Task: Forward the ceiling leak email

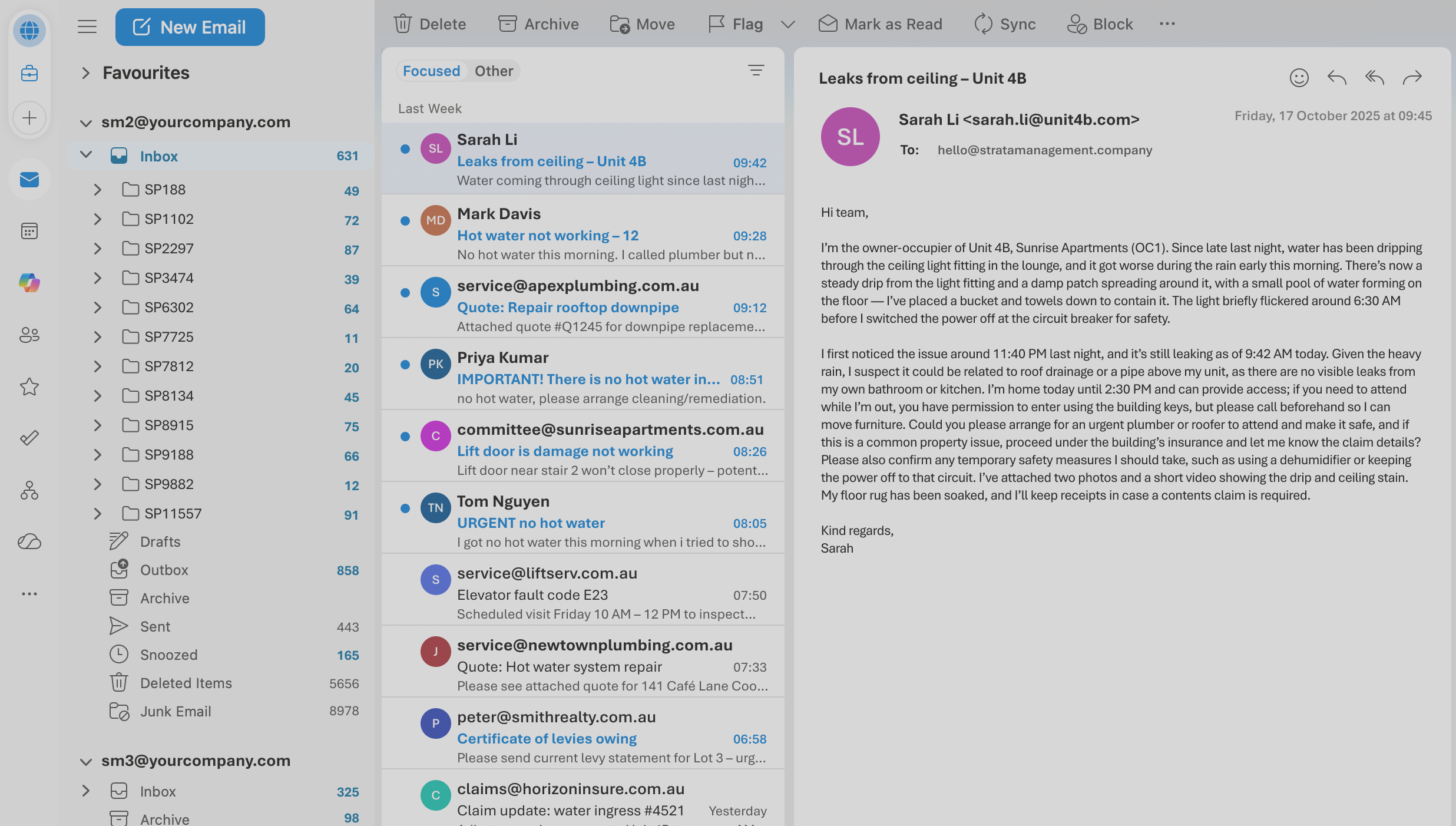Action: pyautogui.click(x=1412, y=77)
